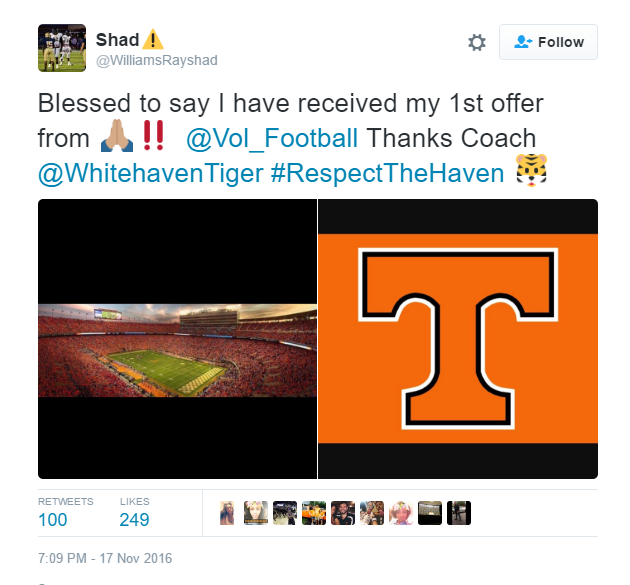
Task: Open Shad's profile avatar picture
Action: 62,48
